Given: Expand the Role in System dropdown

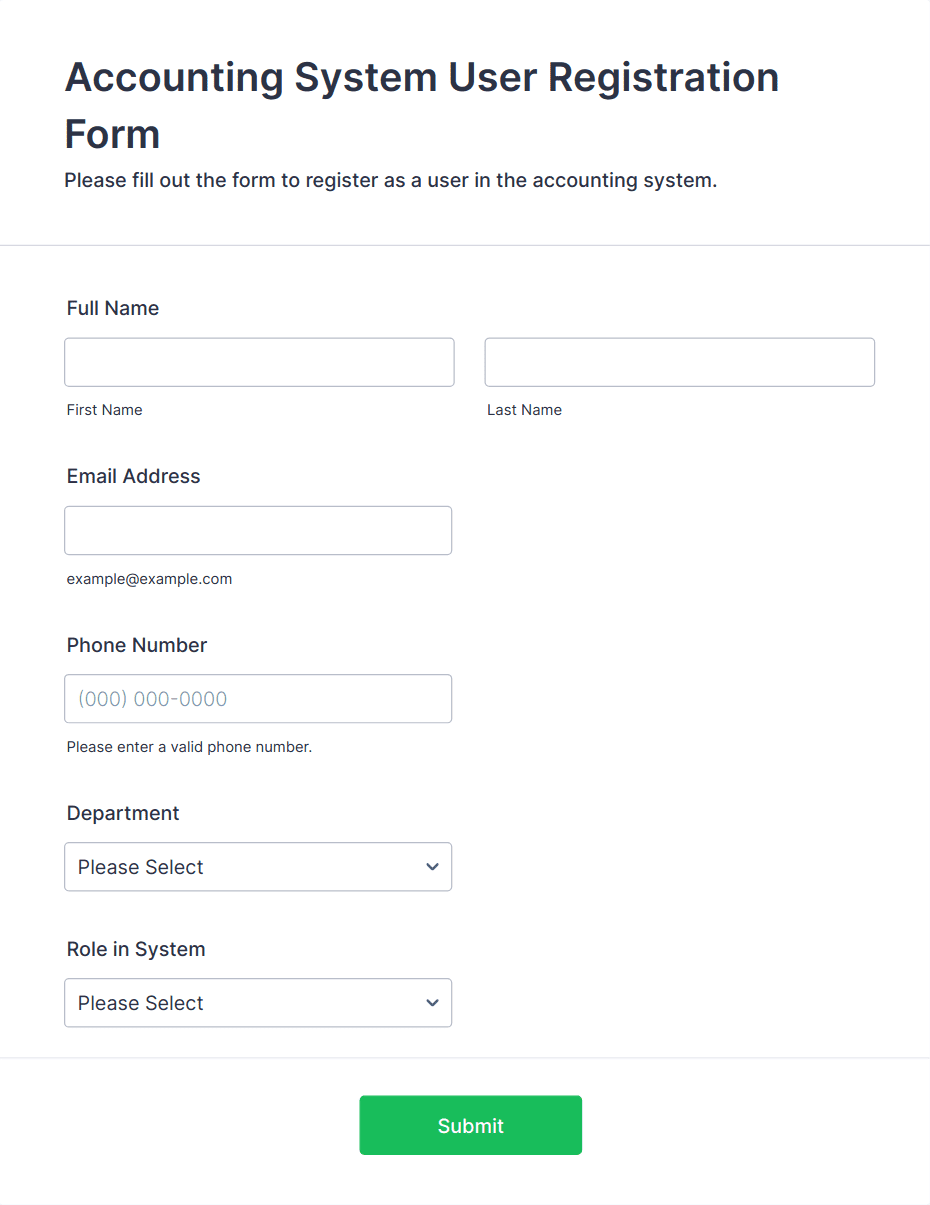Looking at the screenshot, I should click(x=257, y=1003).
